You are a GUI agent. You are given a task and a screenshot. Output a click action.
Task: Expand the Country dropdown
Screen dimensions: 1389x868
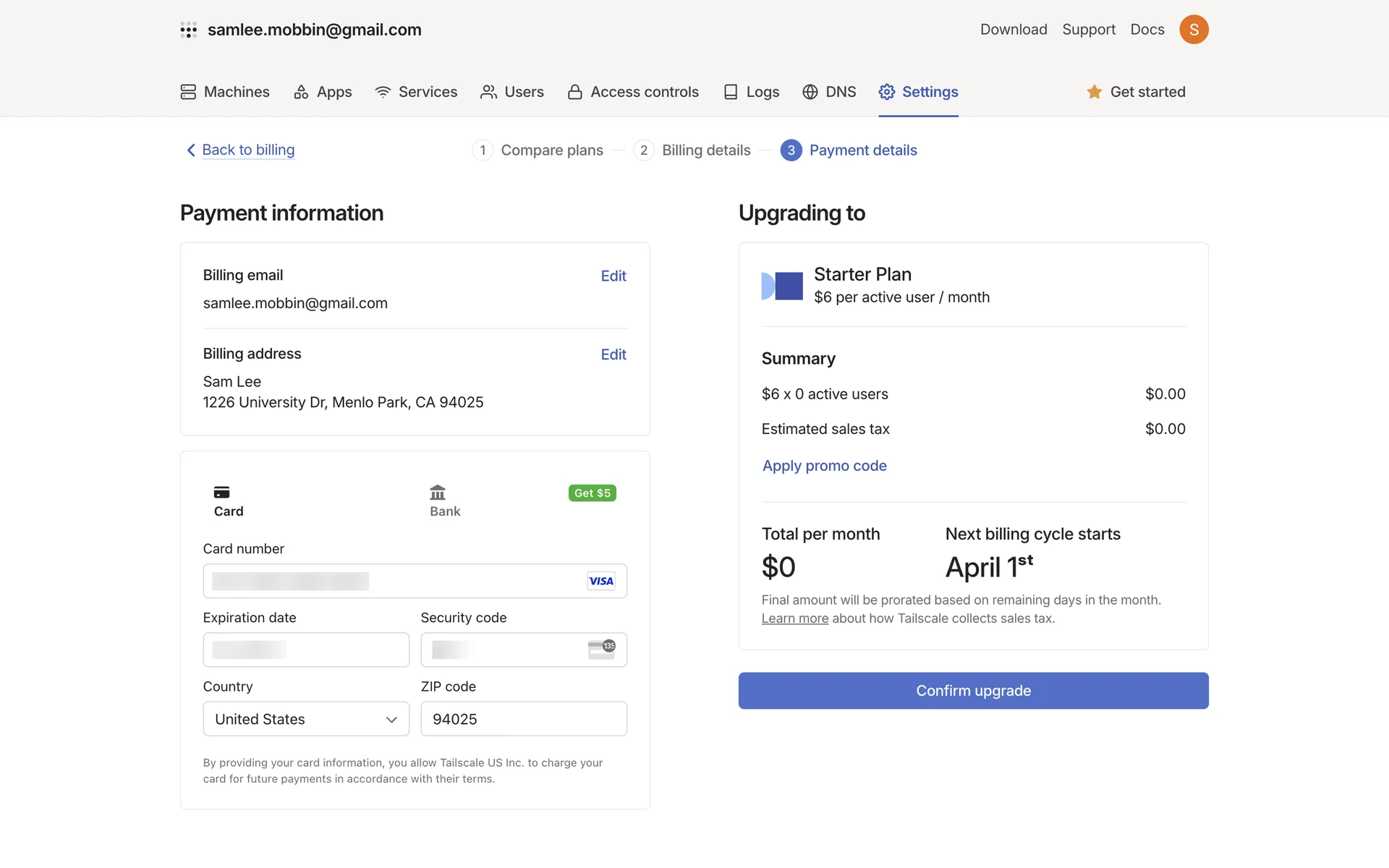(x=306, y=719)
